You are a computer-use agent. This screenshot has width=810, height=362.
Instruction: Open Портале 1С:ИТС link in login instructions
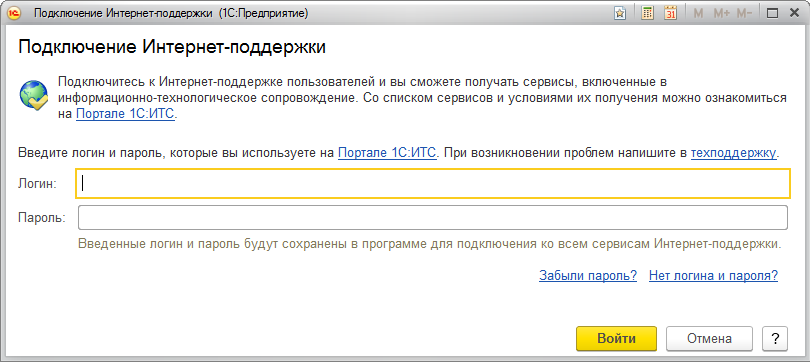pos(388,153)
